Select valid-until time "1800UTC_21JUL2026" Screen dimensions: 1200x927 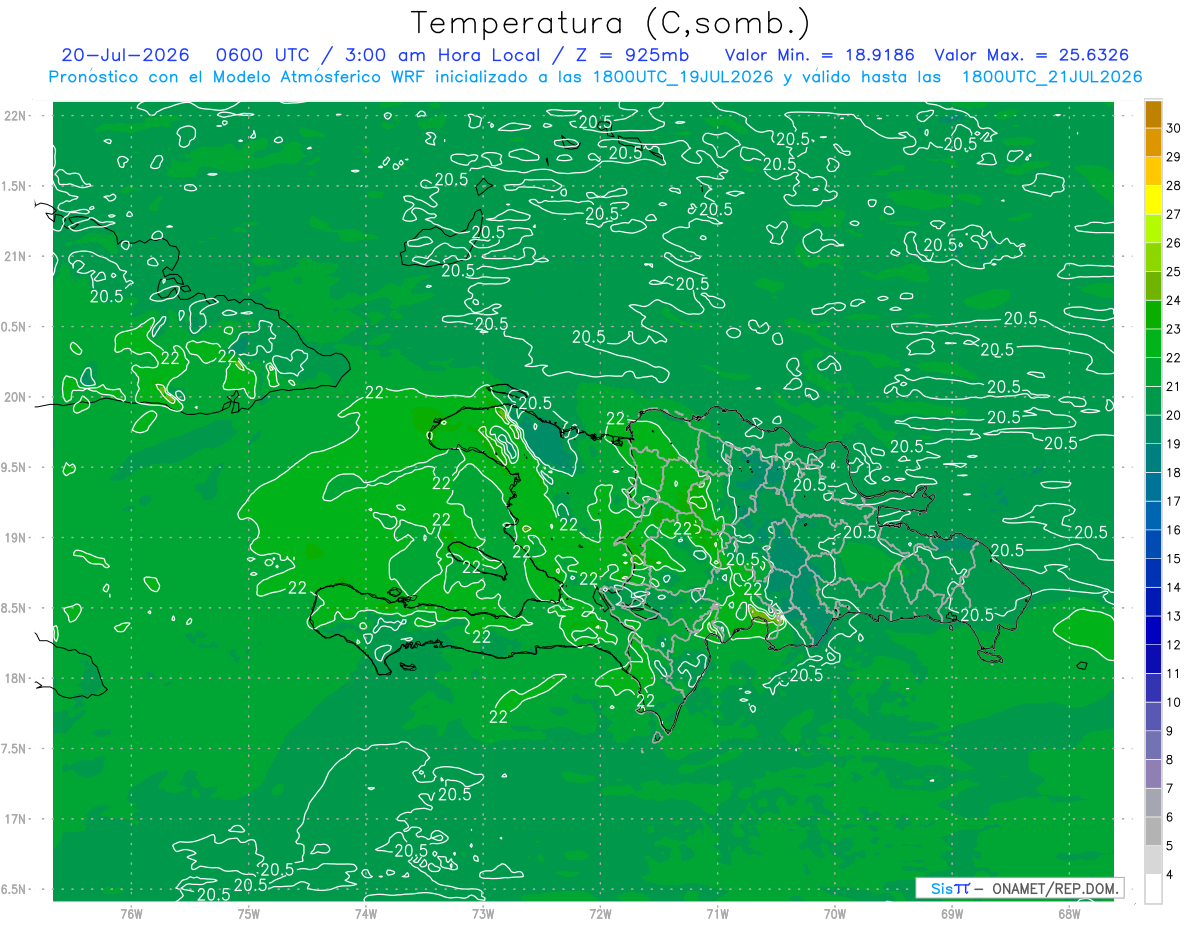tap(1052, 77)
